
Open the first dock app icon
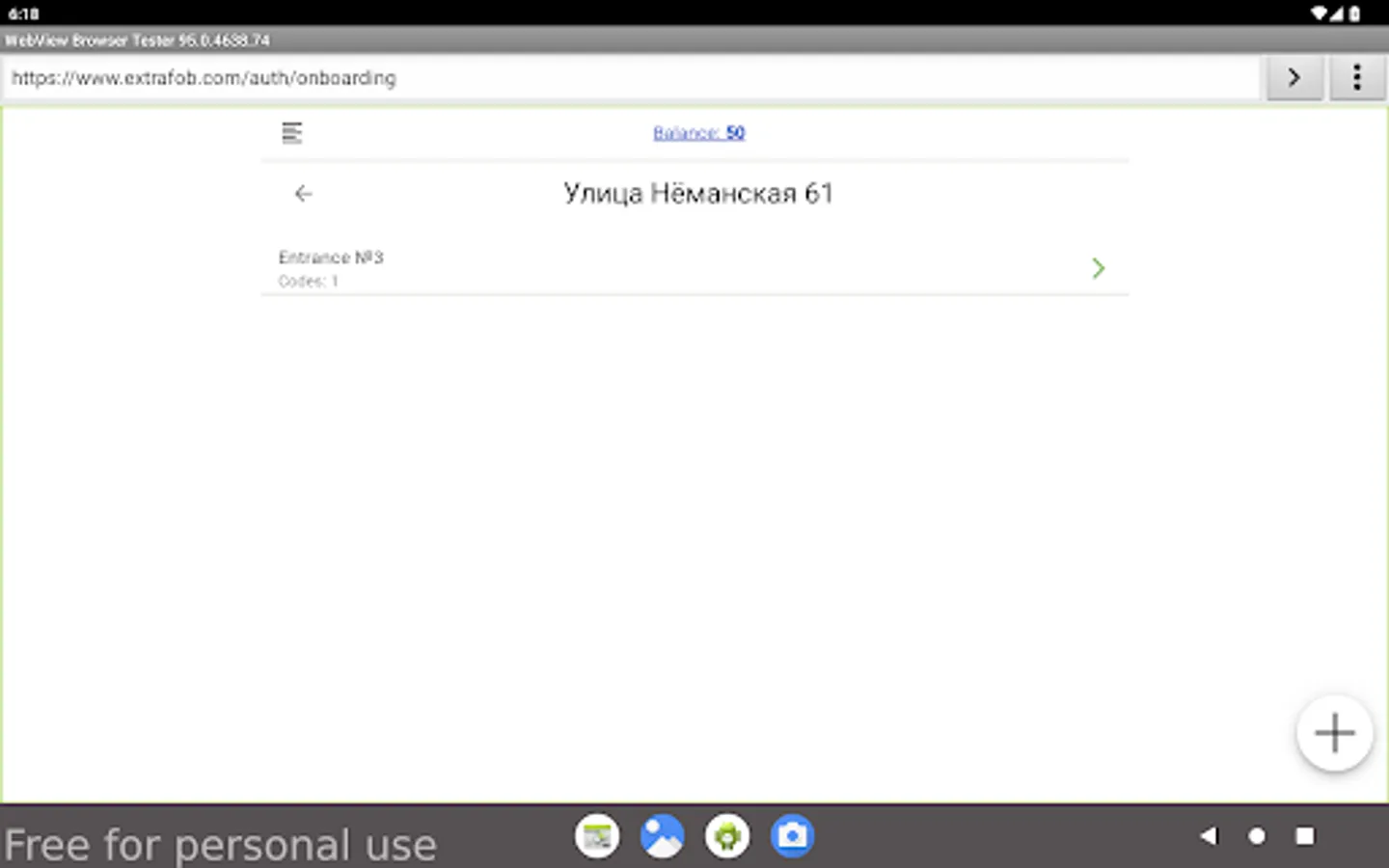coord(597,836)
